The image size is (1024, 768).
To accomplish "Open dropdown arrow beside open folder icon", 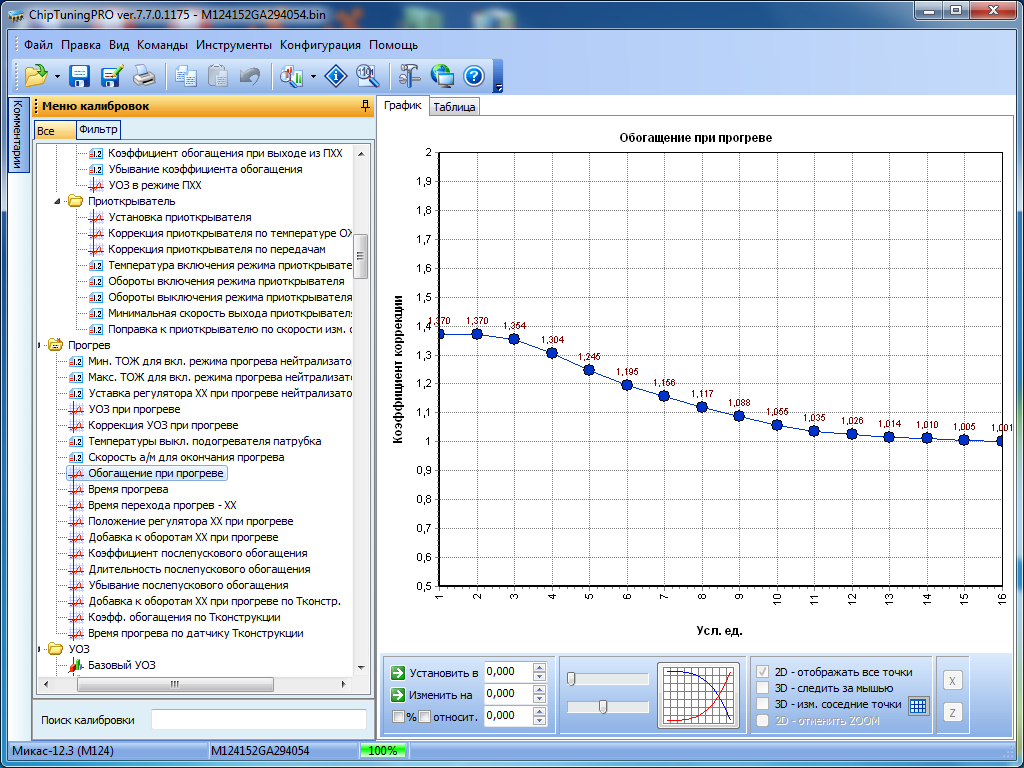I will (x=57, y=76).
